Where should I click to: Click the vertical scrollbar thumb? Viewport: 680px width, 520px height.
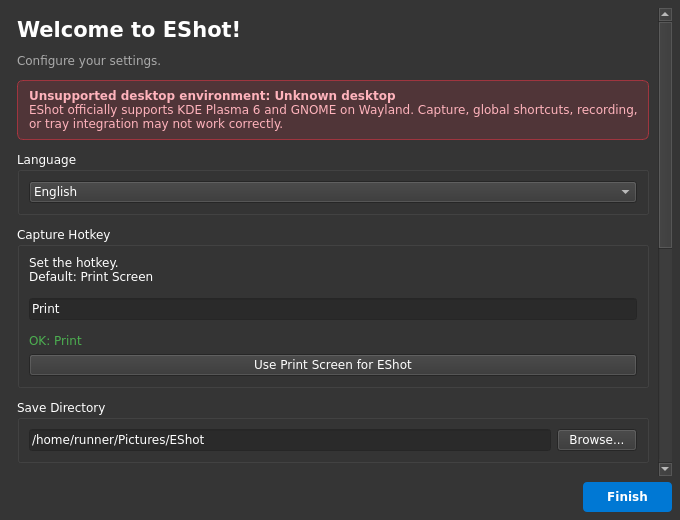pos(665,135)
